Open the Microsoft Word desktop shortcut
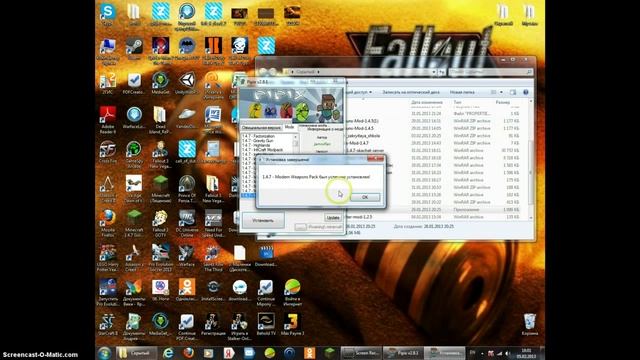This screenshot has width=640, height=360. tap(213, 119)
